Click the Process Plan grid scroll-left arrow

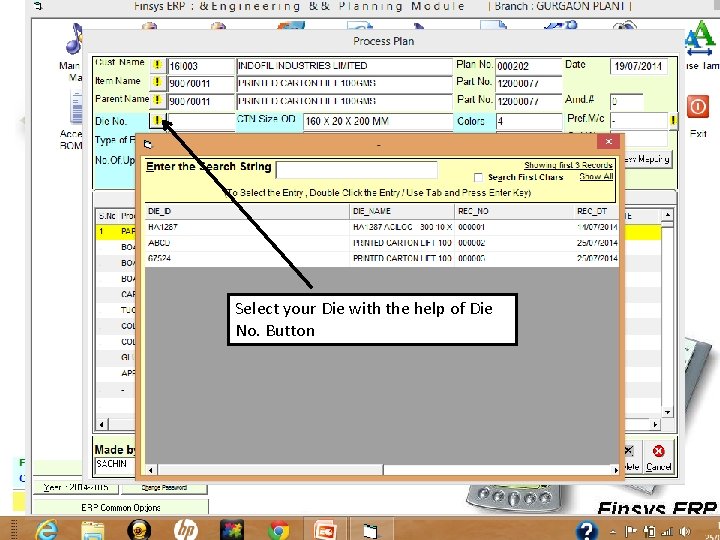tap(101, 424)
